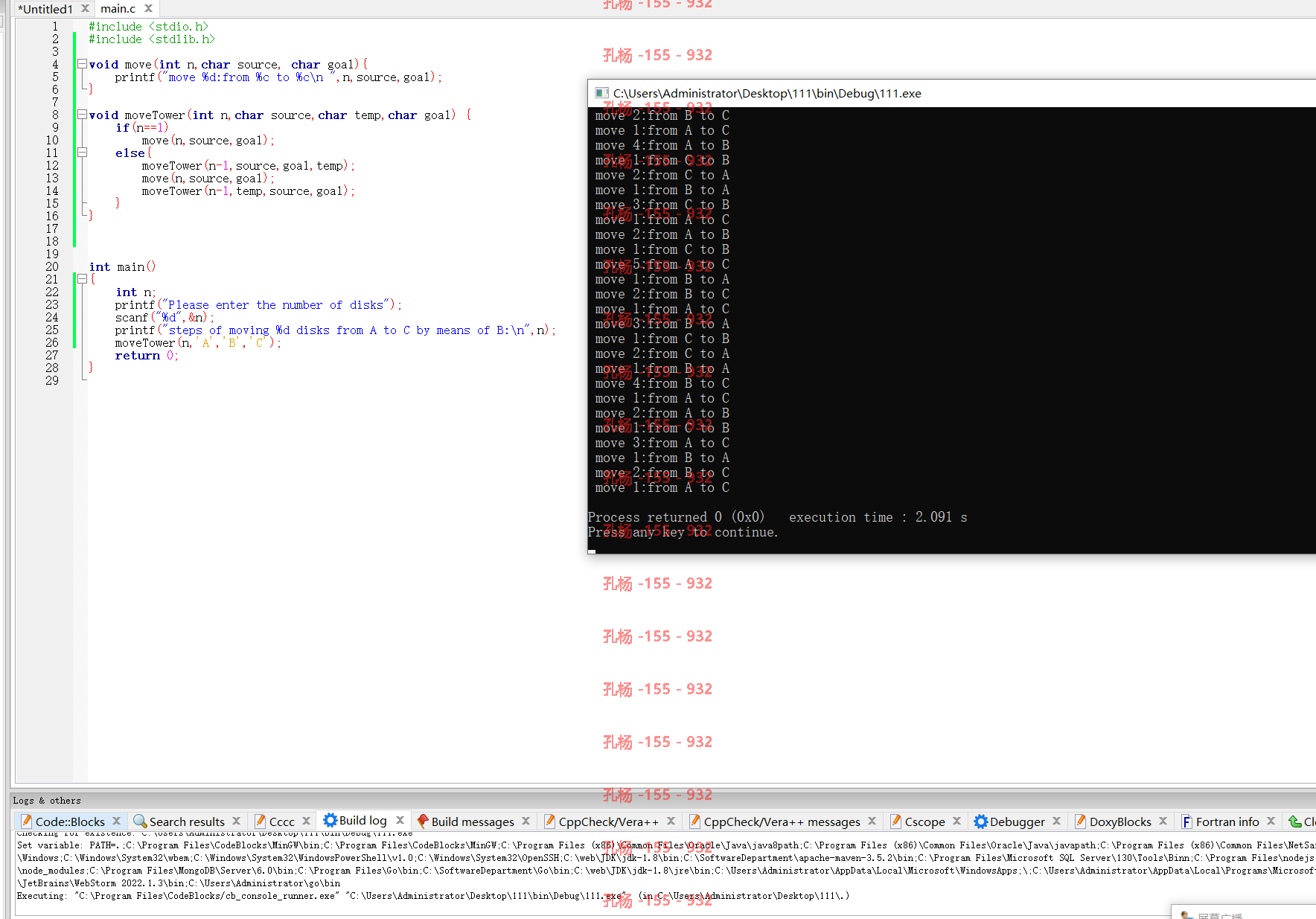Close the *Untitled1 editor tab

[x=85, y=9]
